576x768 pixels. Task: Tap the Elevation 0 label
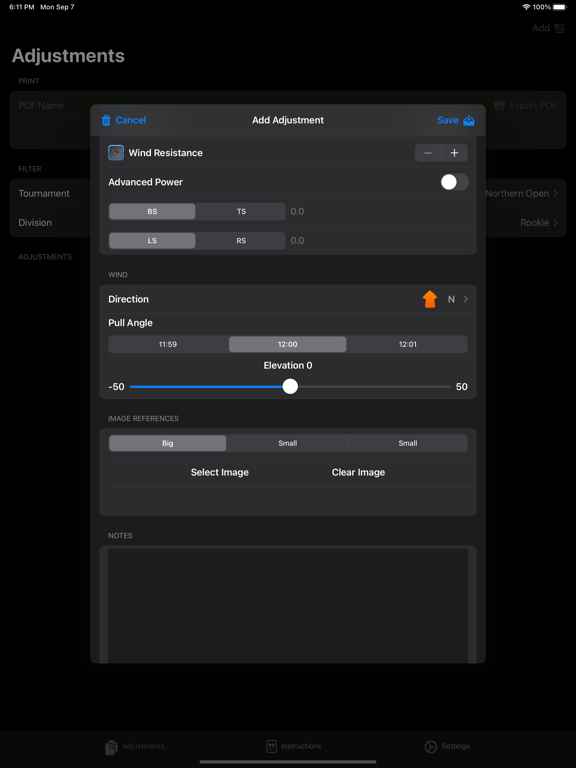click(288, 365)
